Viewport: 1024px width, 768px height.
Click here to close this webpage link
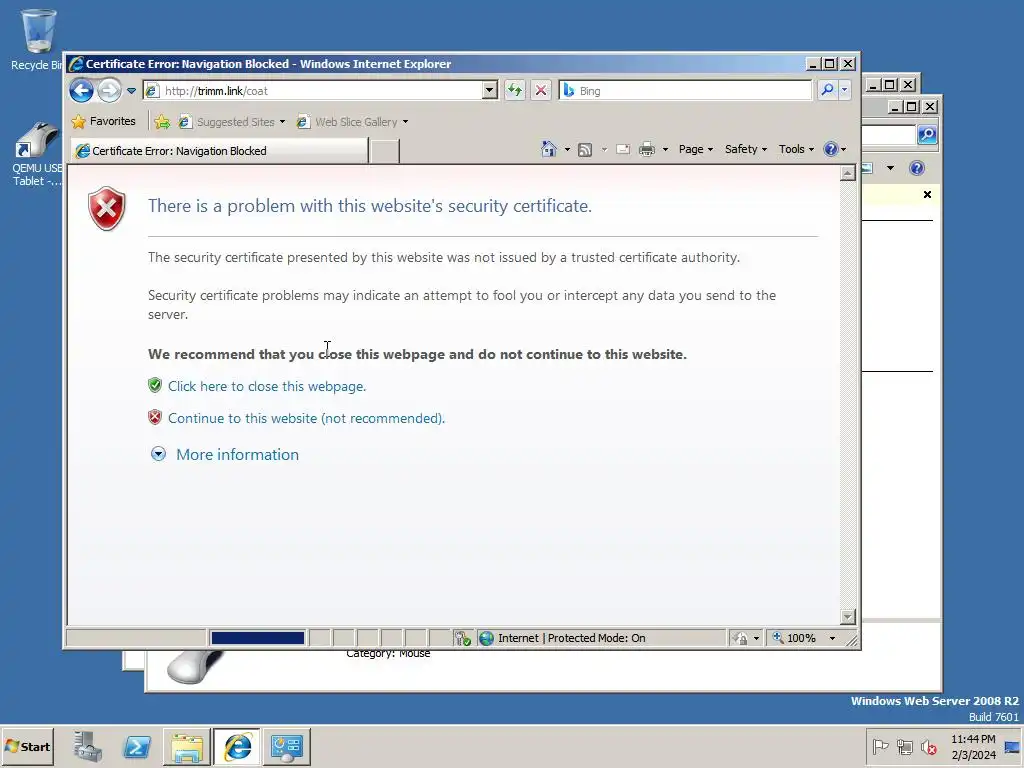tap(266, 386)
